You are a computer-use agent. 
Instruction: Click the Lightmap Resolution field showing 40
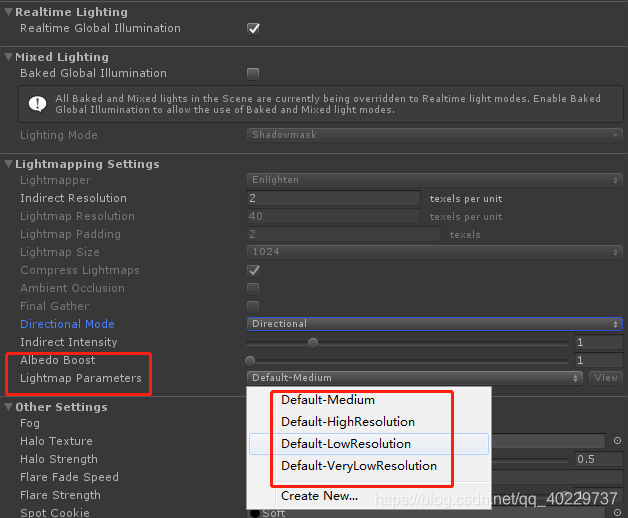point(333,216)
